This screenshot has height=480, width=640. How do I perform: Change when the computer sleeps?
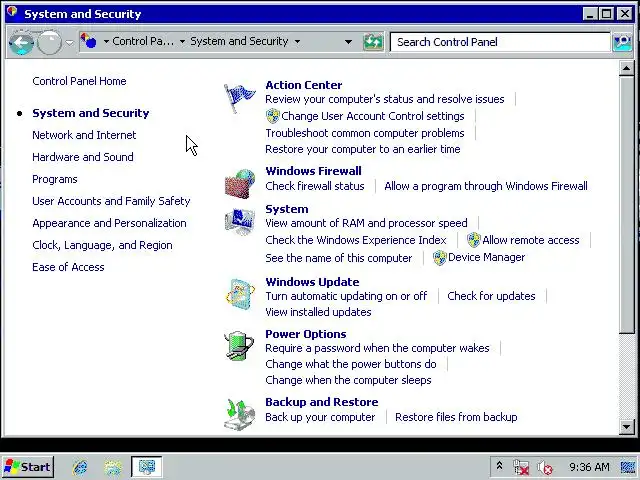tap(348, 380)
